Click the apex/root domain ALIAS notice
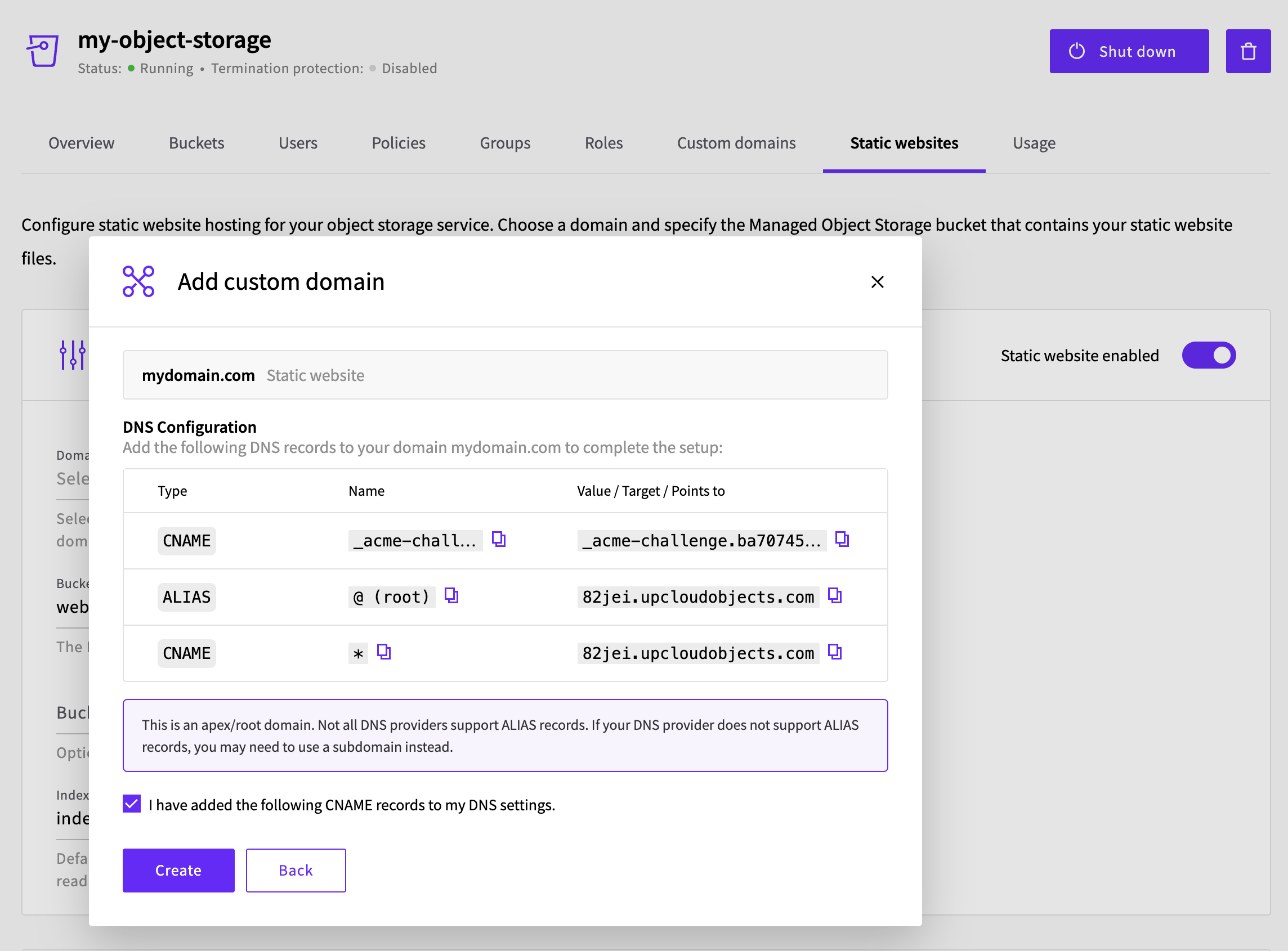This screenshot has height=951, width=1288. pyautogui.click(x=505, y=735)
